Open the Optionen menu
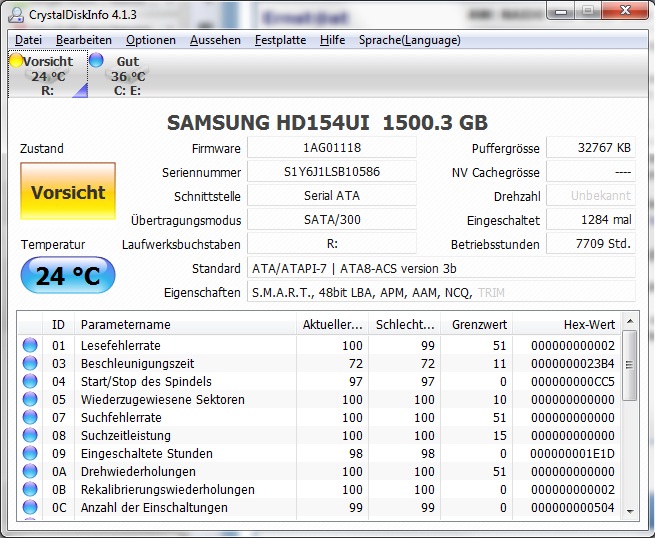 tap(151, 40)
